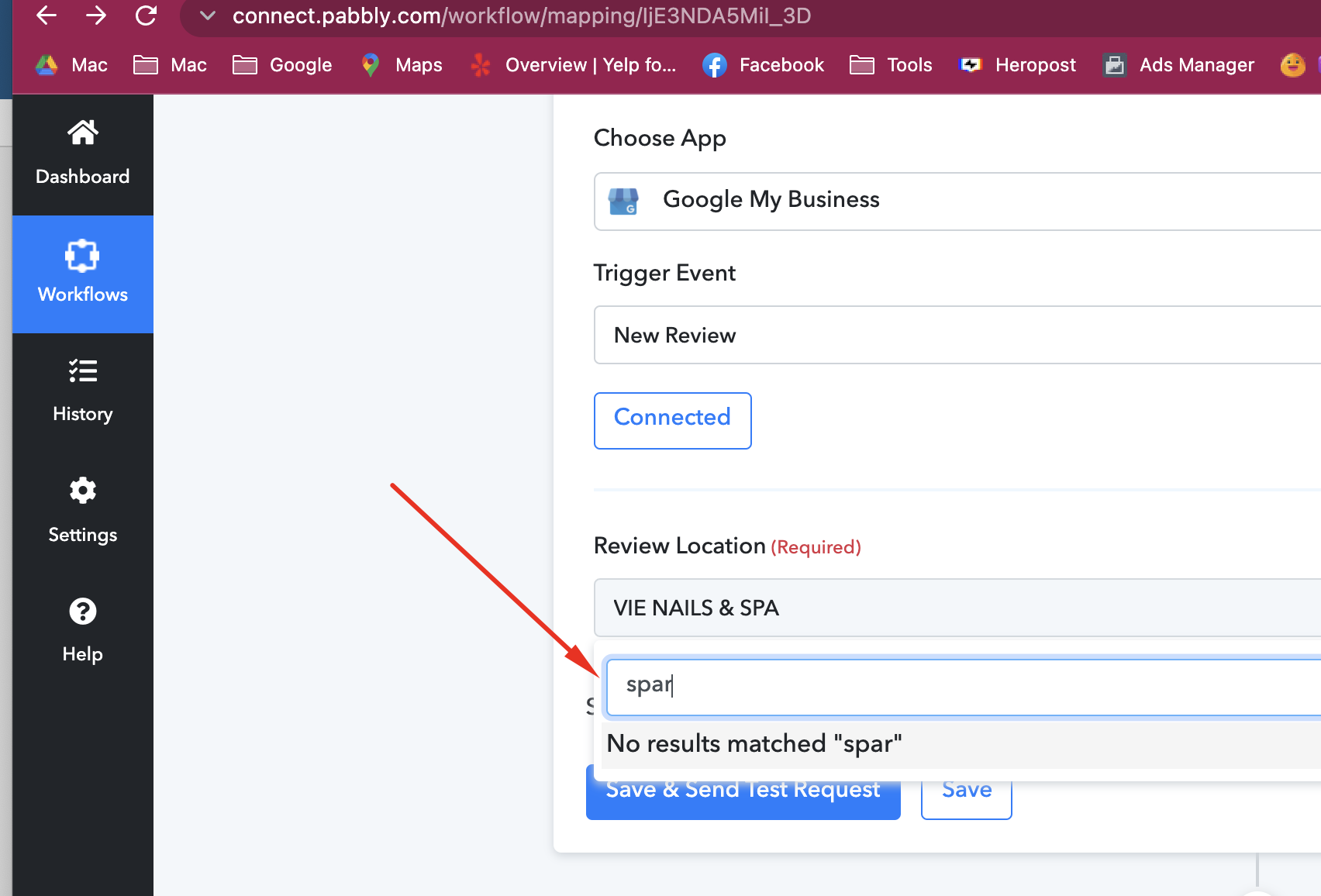Click the smiley face bookmark icon

pyautogui.click(x=1292, y=65)
